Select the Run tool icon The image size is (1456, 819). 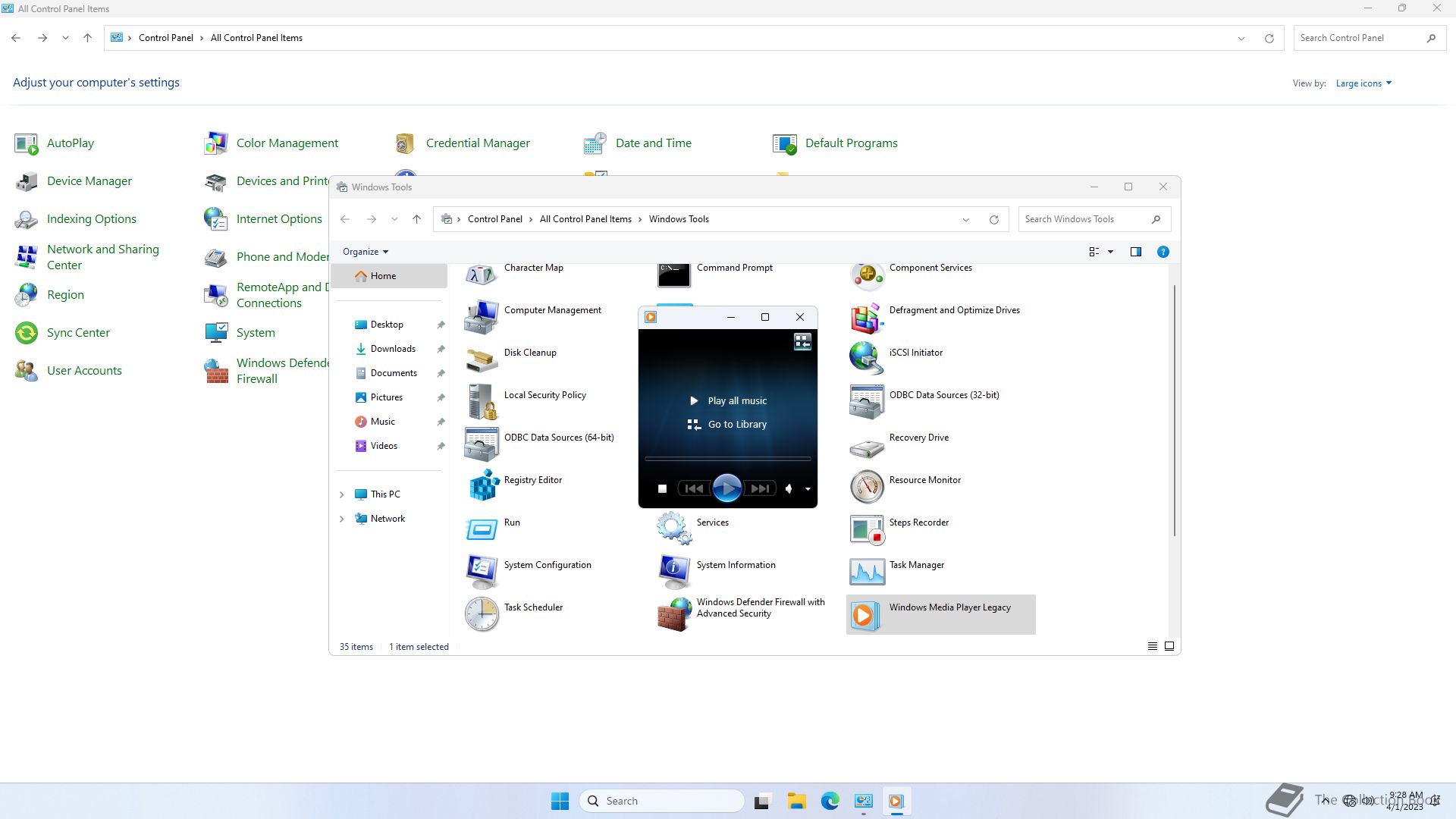tap(481, 529)
